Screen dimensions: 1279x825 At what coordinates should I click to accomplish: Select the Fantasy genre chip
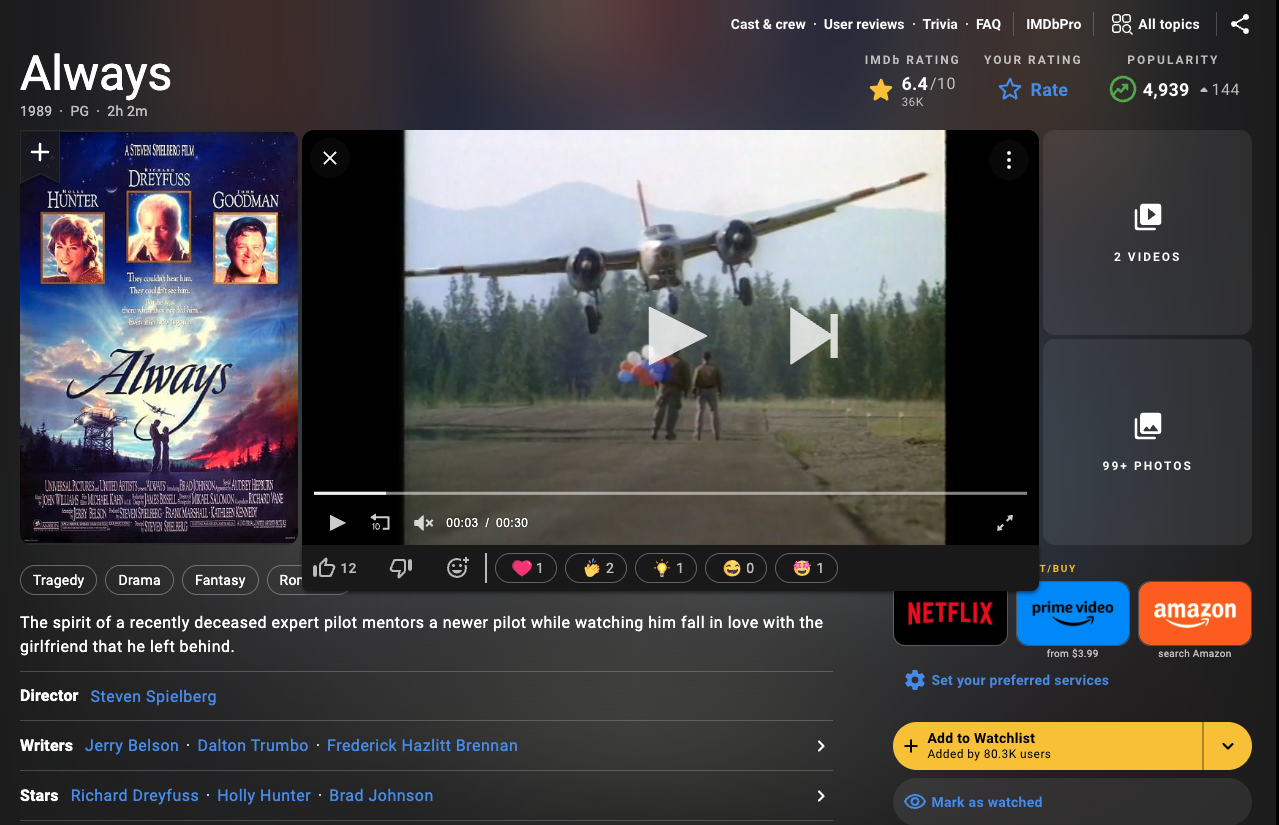point(220,580)
